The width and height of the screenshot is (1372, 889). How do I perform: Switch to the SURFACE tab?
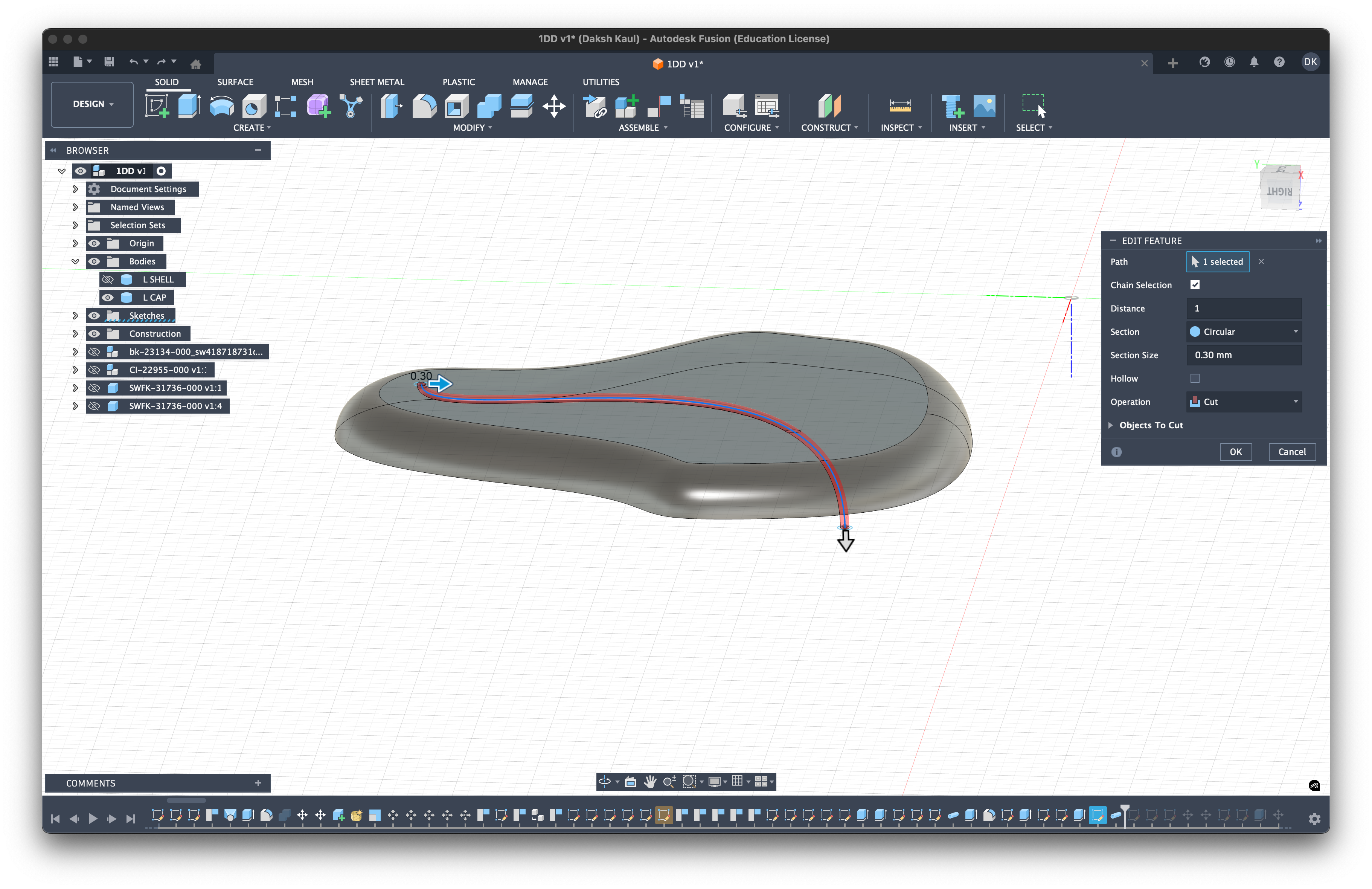point(235,82)
